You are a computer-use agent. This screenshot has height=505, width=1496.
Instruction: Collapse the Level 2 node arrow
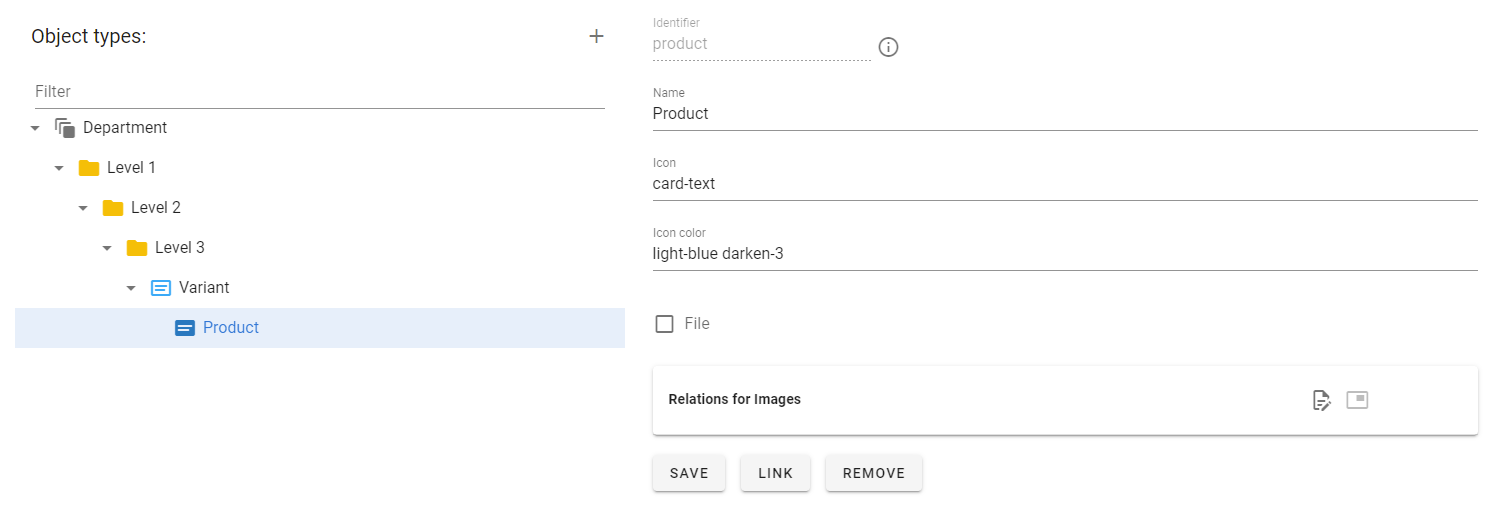[83, 208]
